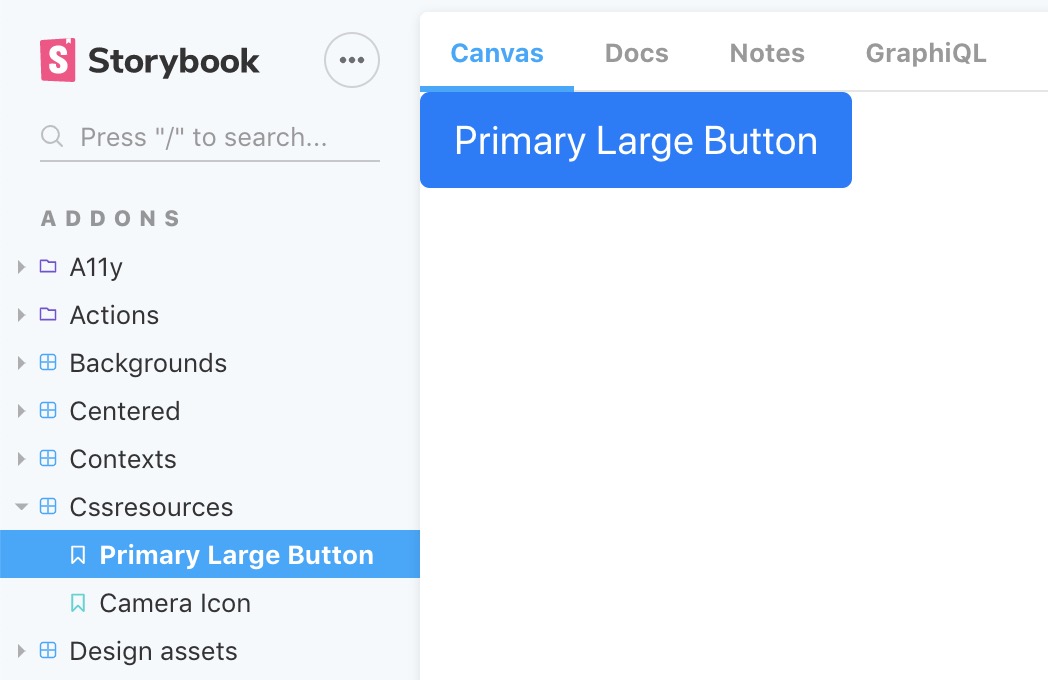Collapse the Cssresources section
The width and height of the screenshot is (1048, 680).
21,506
